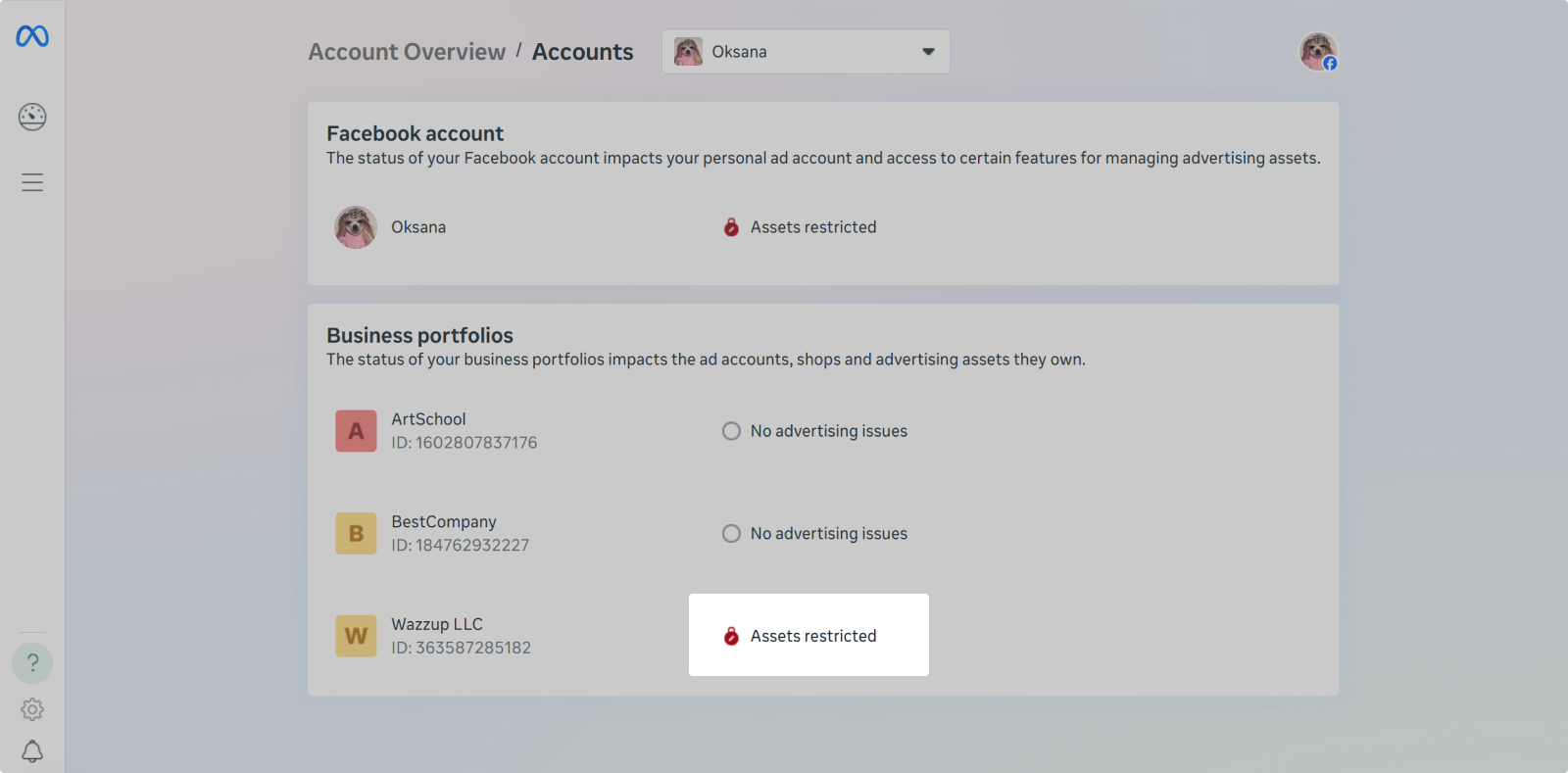Click the Meta logo icon
Viewport: 1568px width, 773px height.
point(32,36)
